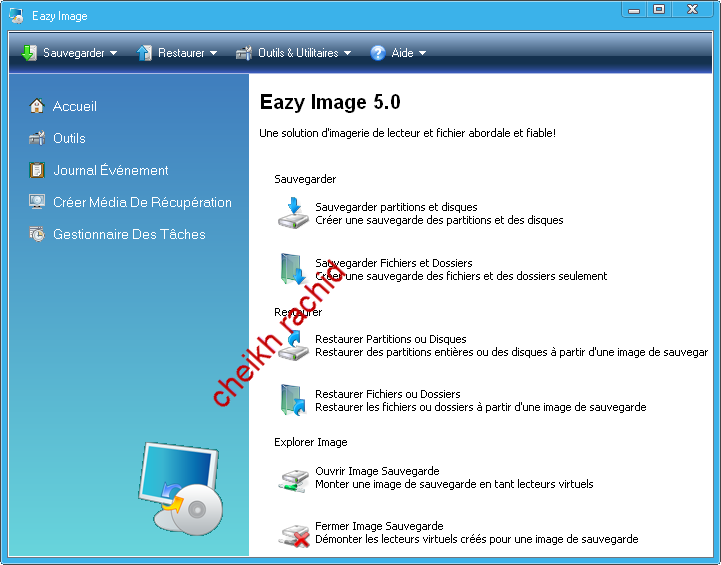This screenshot has height=565, width=721.
Task: Expand the Aide dropdown arrow
Action: [422, 53]
